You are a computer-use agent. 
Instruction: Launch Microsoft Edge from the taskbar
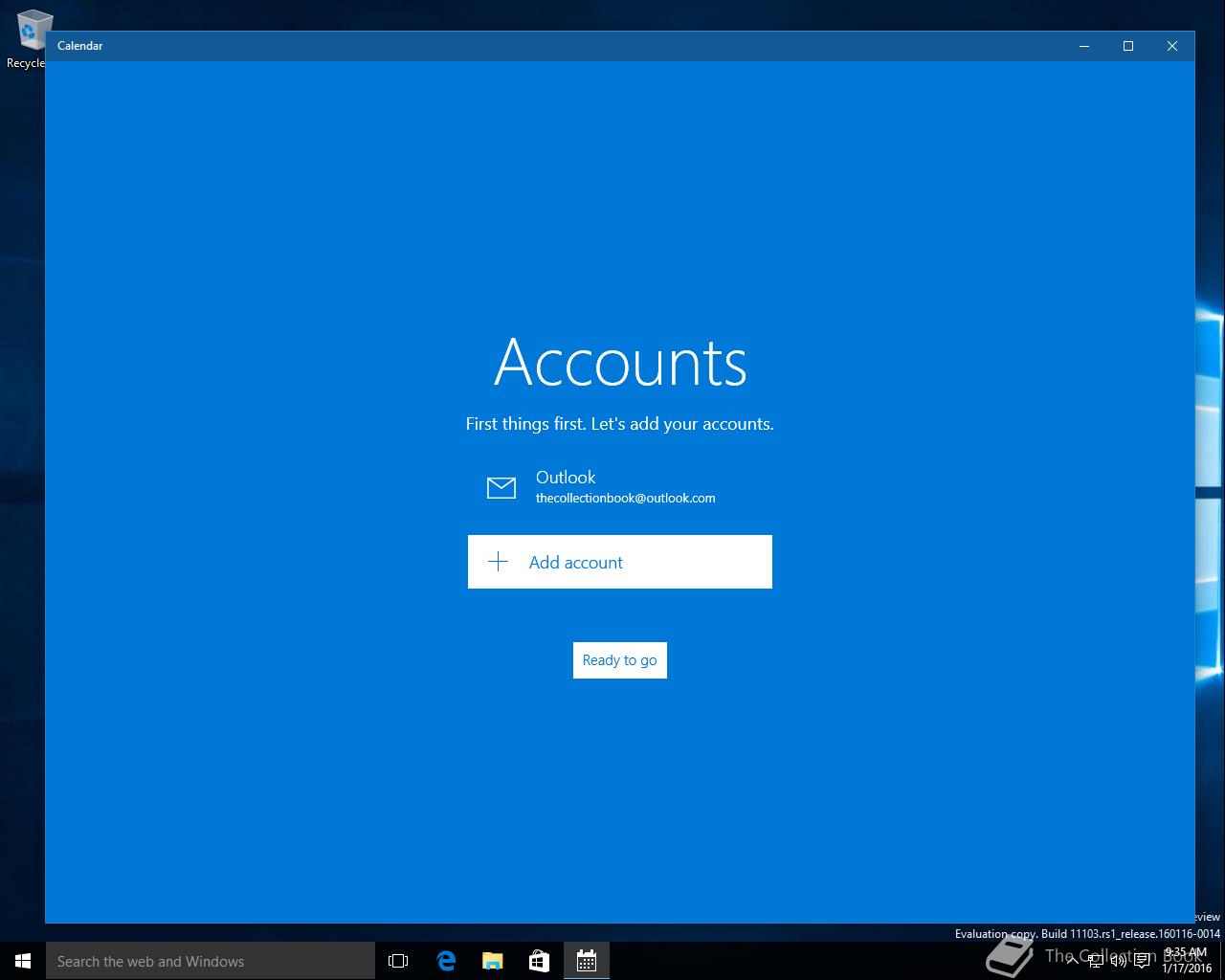446,961
